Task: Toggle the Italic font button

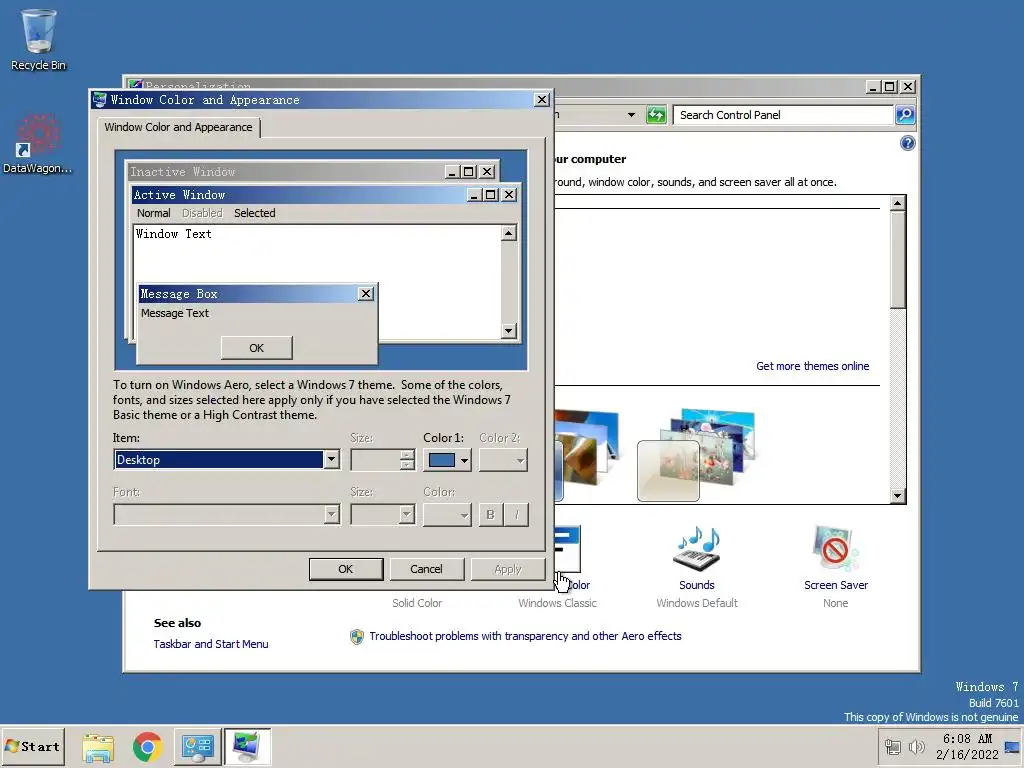Action: 517,515
